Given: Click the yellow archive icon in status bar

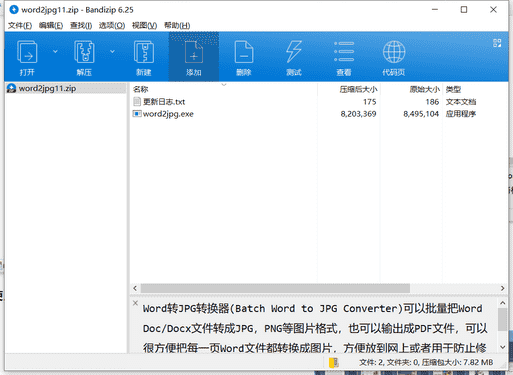Looking at the screenshot, I should (334, 363).
